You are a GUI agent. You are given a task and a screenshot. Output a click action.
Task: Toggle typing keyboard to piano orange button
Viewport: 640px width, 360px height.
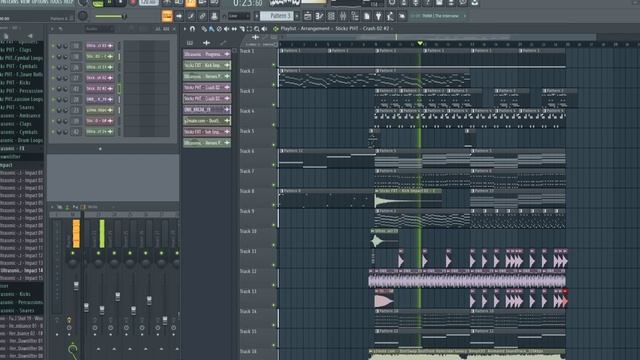point(167,16)
